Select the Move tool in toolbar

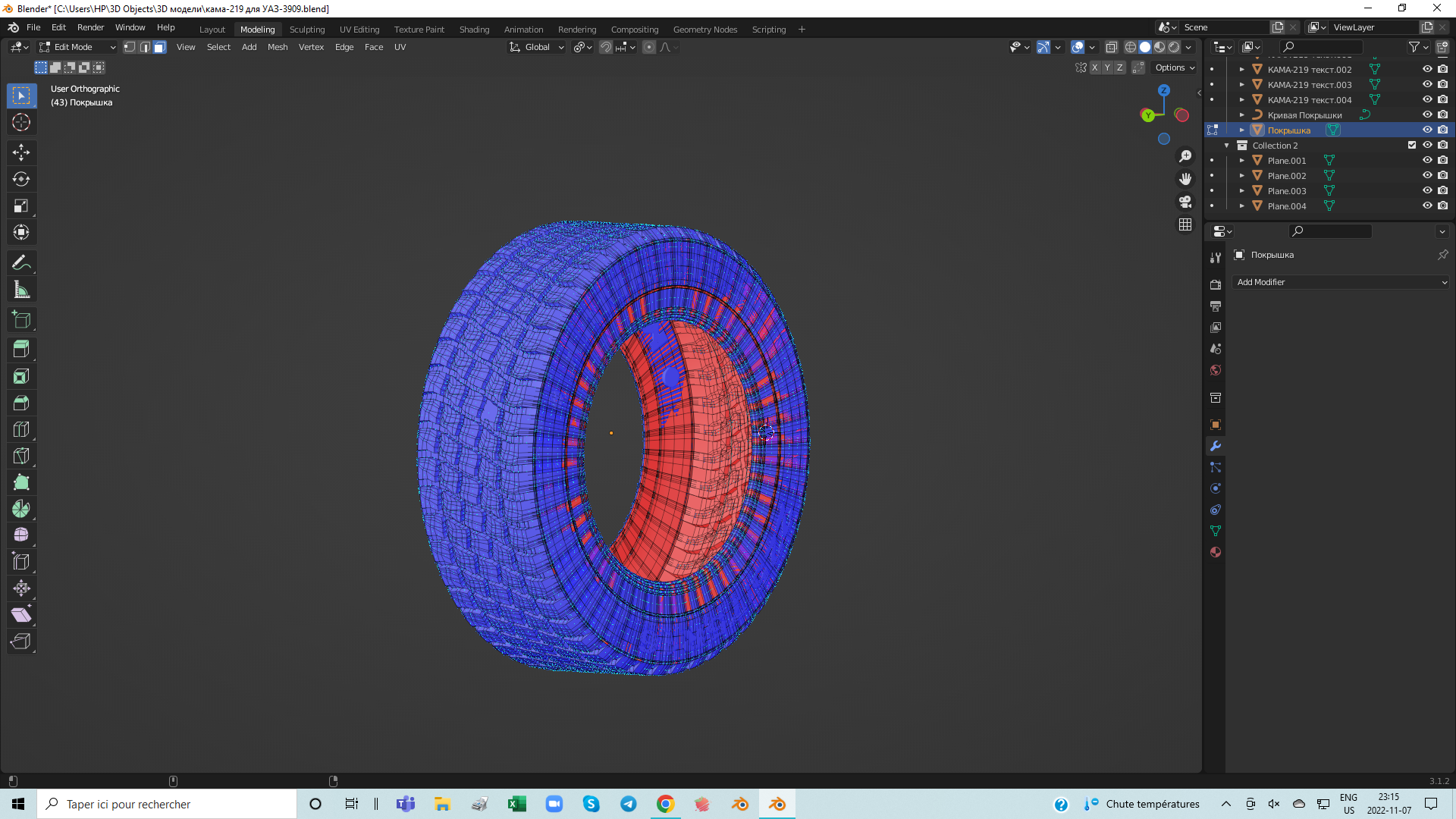click(21, 152)
